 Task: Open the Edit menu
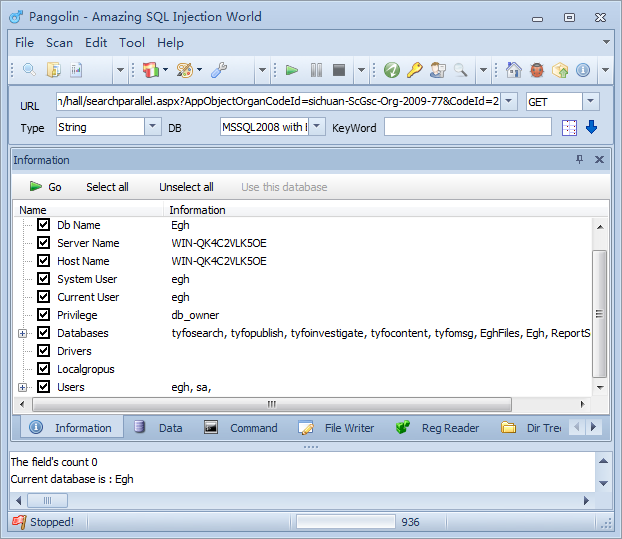pos(96,42)
